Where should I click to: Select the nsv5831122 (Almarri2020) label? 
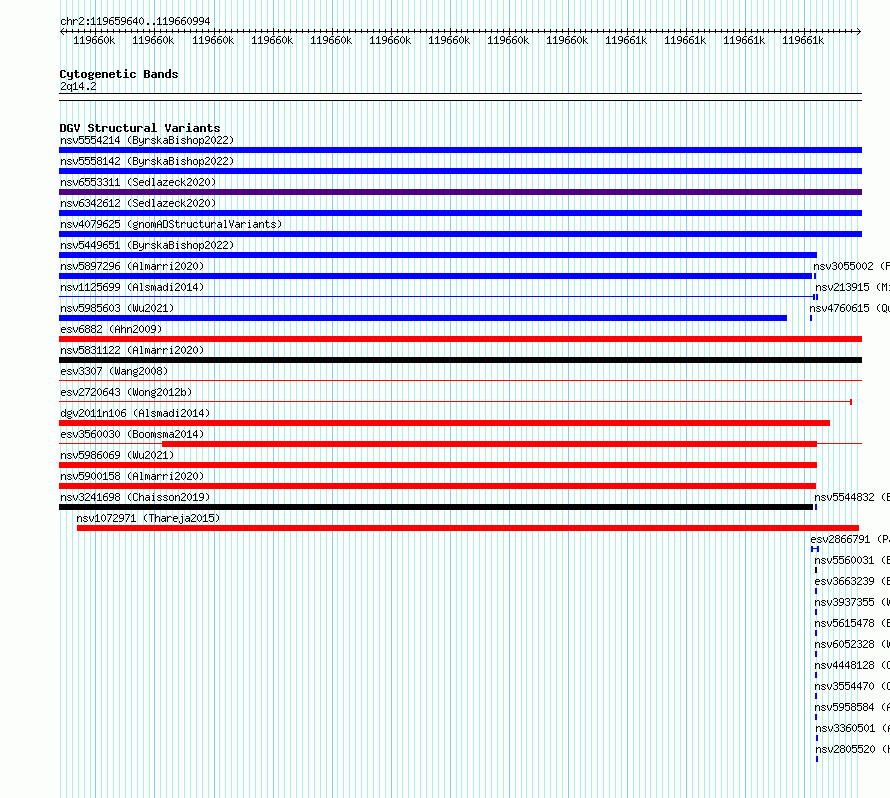[132, 350]
